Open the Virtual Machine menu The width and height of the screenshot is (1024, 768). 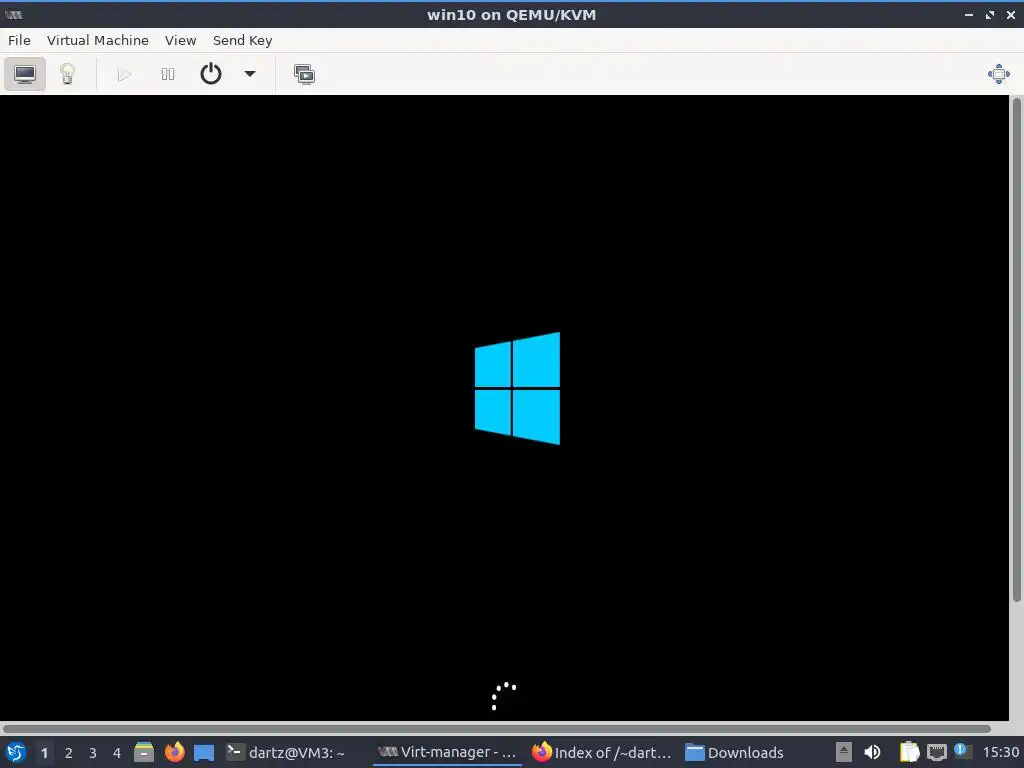coord(98,40)
